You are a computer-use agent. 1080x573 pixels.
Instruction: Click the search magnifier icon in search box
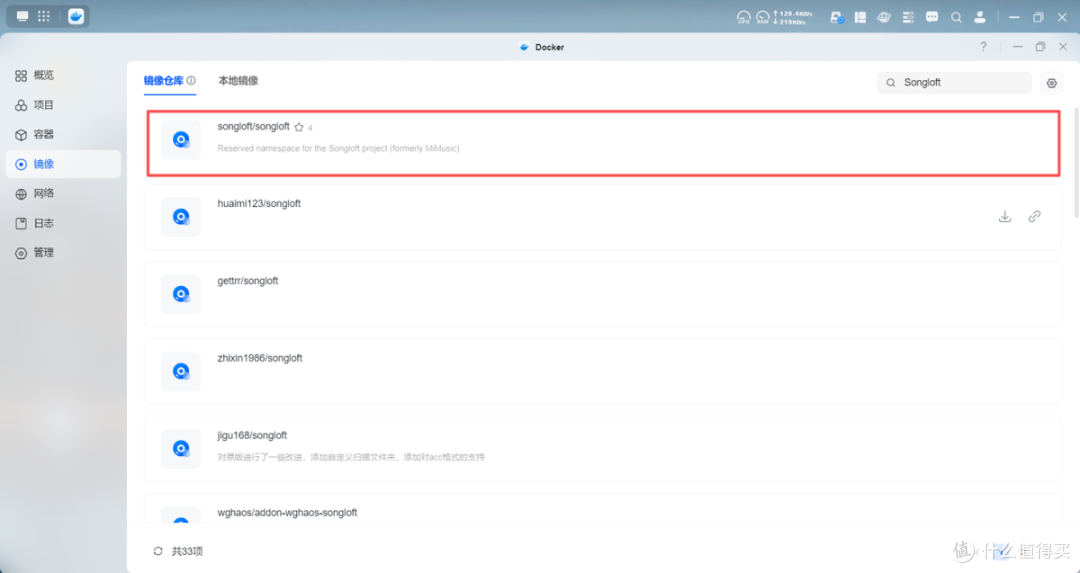click(x=891, y=83)
